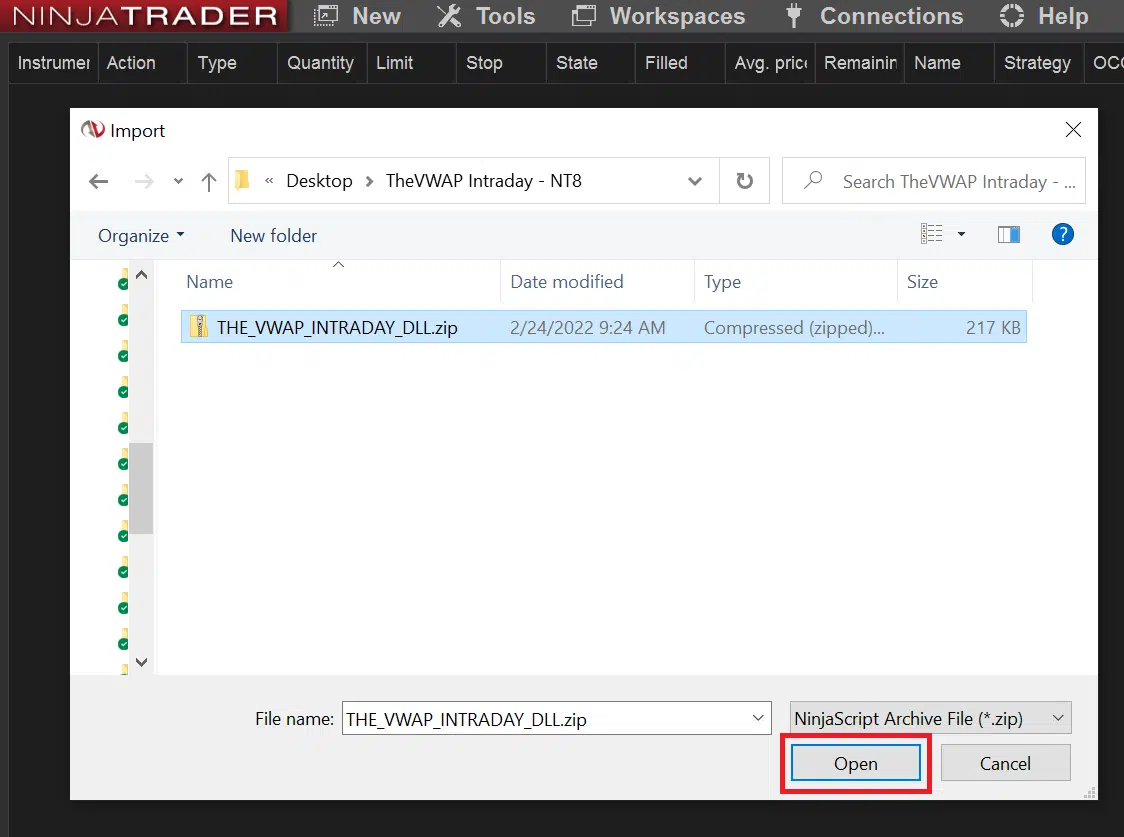Viewport: 1124px width, 837px height.
Task: Click the Strategy column header
Action: point(1039,63)
